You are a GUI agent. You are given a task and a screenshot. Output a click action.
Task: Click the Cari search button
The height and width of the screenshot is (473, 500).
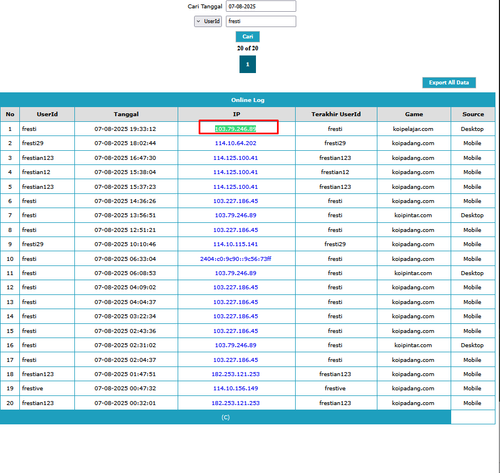coord(248,36)
